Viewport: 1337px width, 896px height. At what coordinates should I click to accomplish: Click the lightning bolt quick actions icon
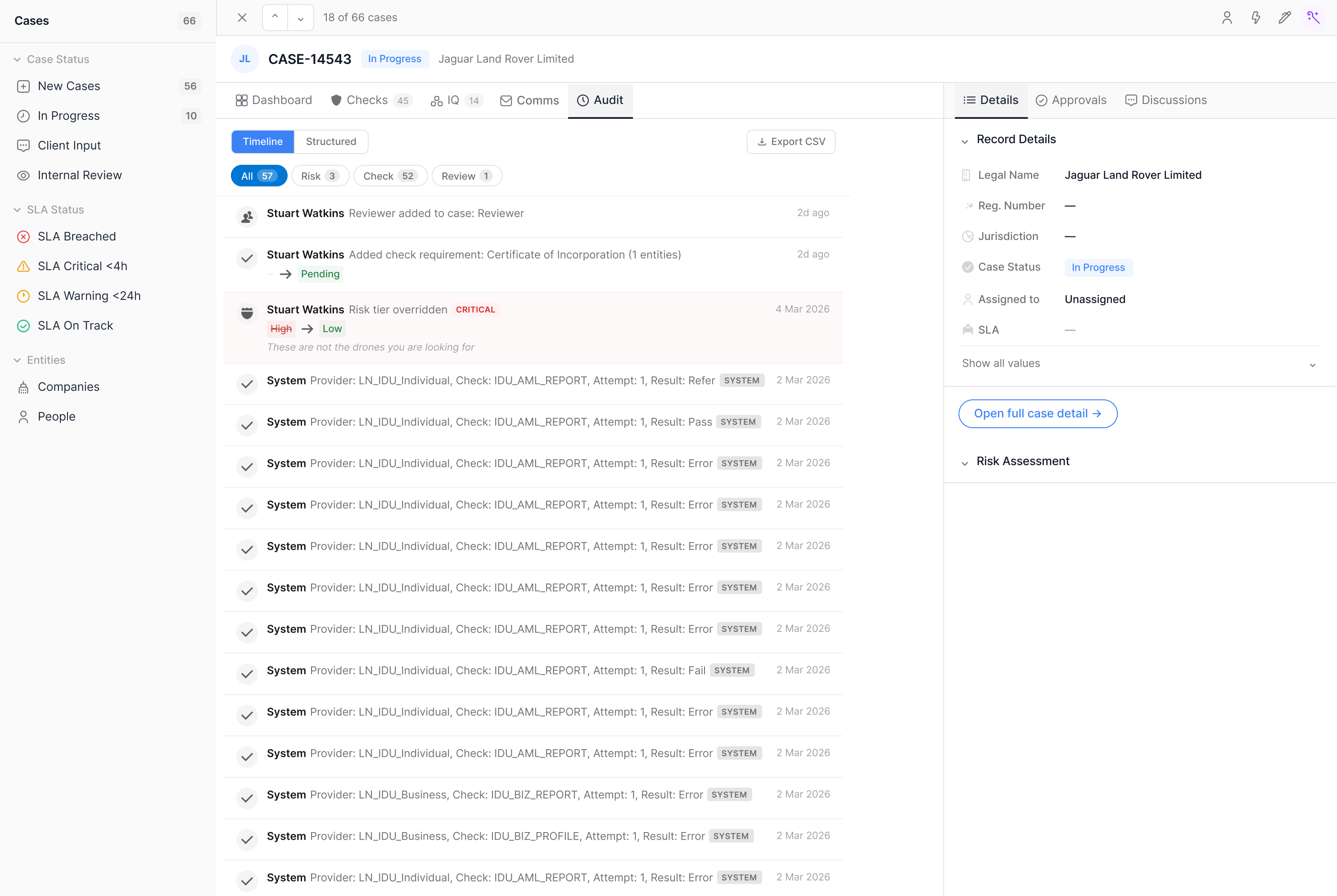(1256, 18)
